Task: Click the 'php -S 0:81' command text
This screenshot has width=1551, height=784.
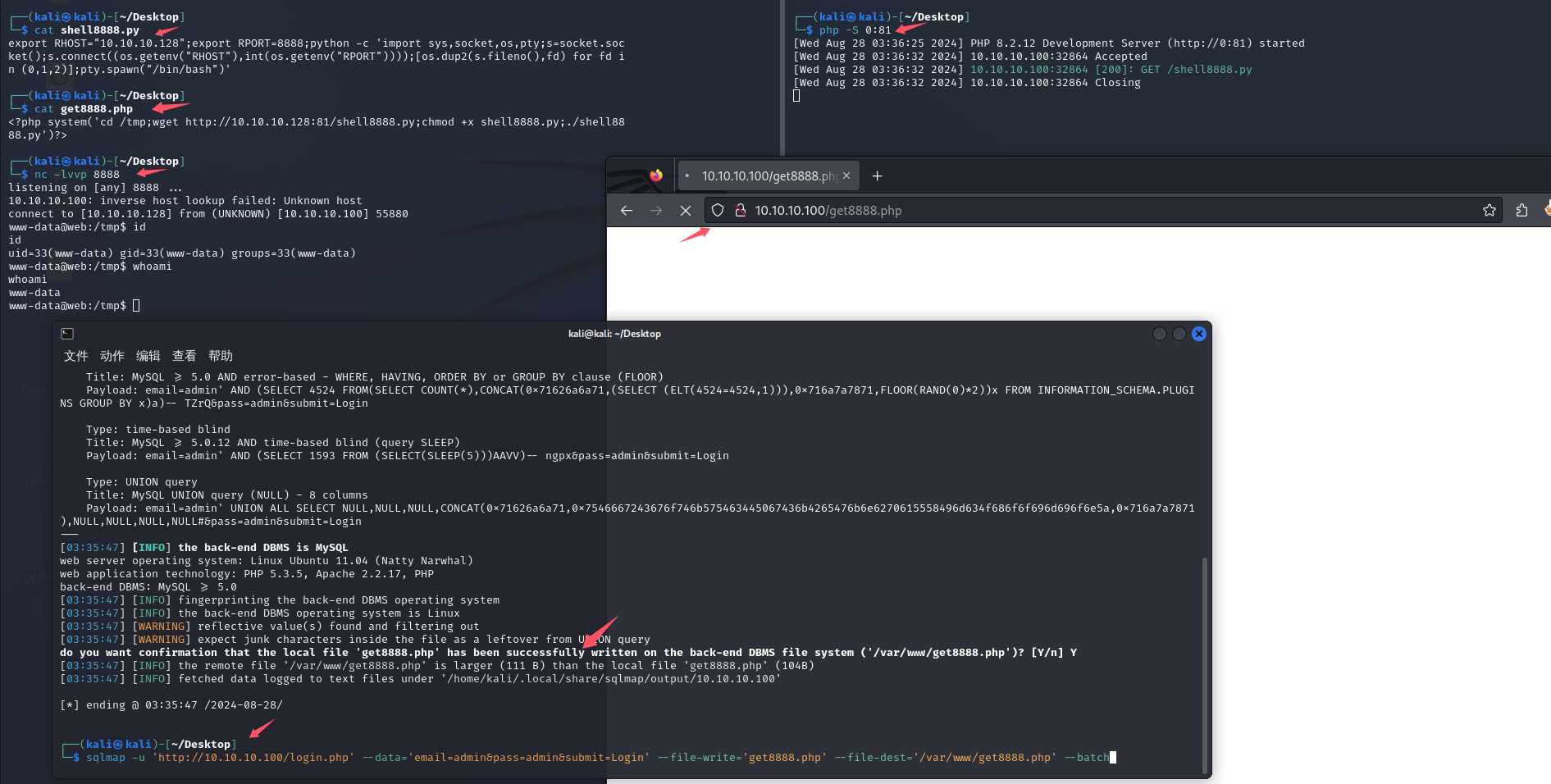Action: tap(855, 30)
